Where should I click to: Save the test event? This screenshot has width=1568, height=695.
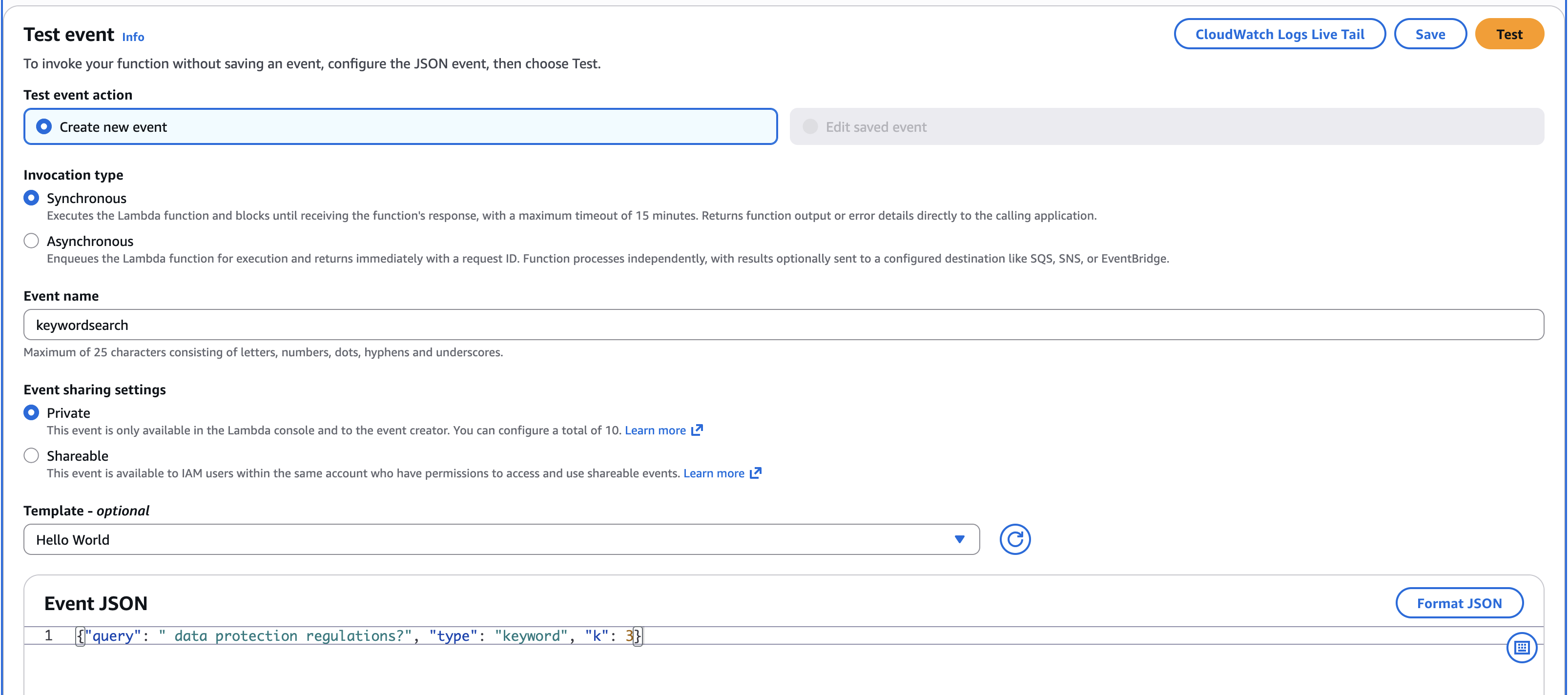1430,34
